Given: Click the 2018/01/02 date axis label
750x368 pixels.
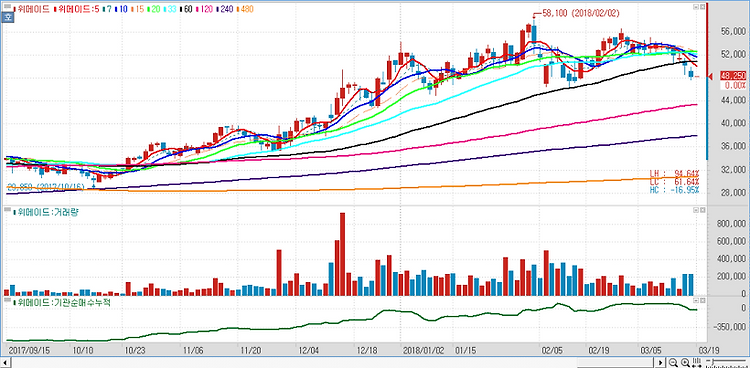Looking at the screenshot, I should (424, 350).
